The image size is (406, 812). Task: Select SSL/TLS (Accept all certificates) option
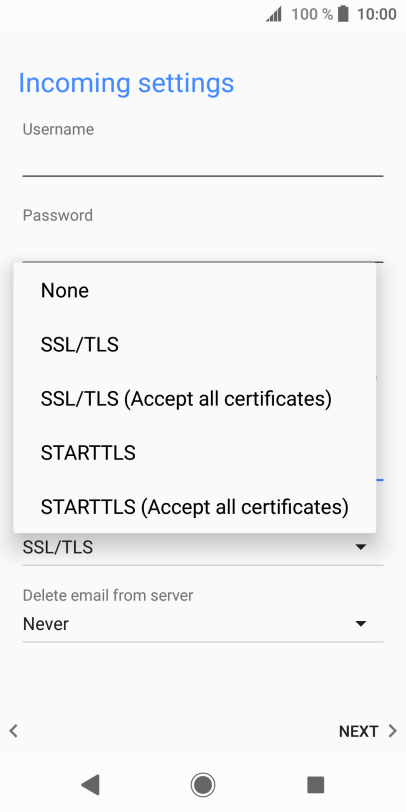(x=195, y=399)
